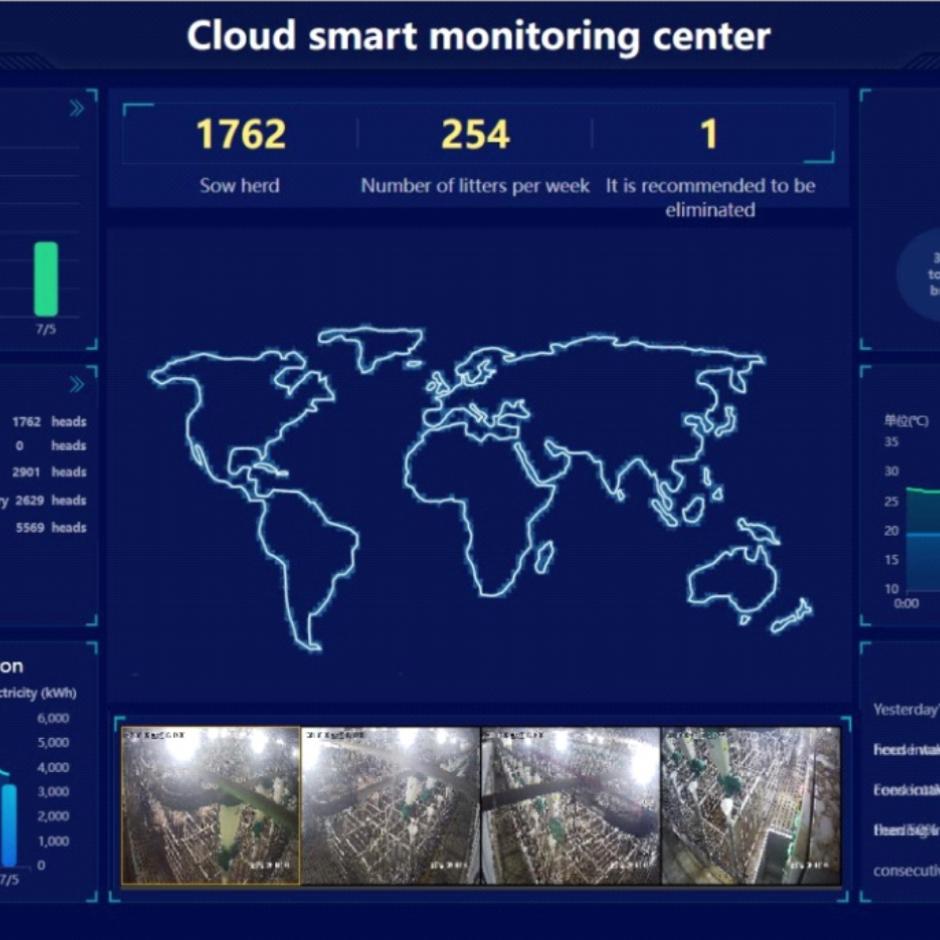Select the recommended elimination count 1
The width and height of the screenshot is (940, 940).
pos(709,134)
